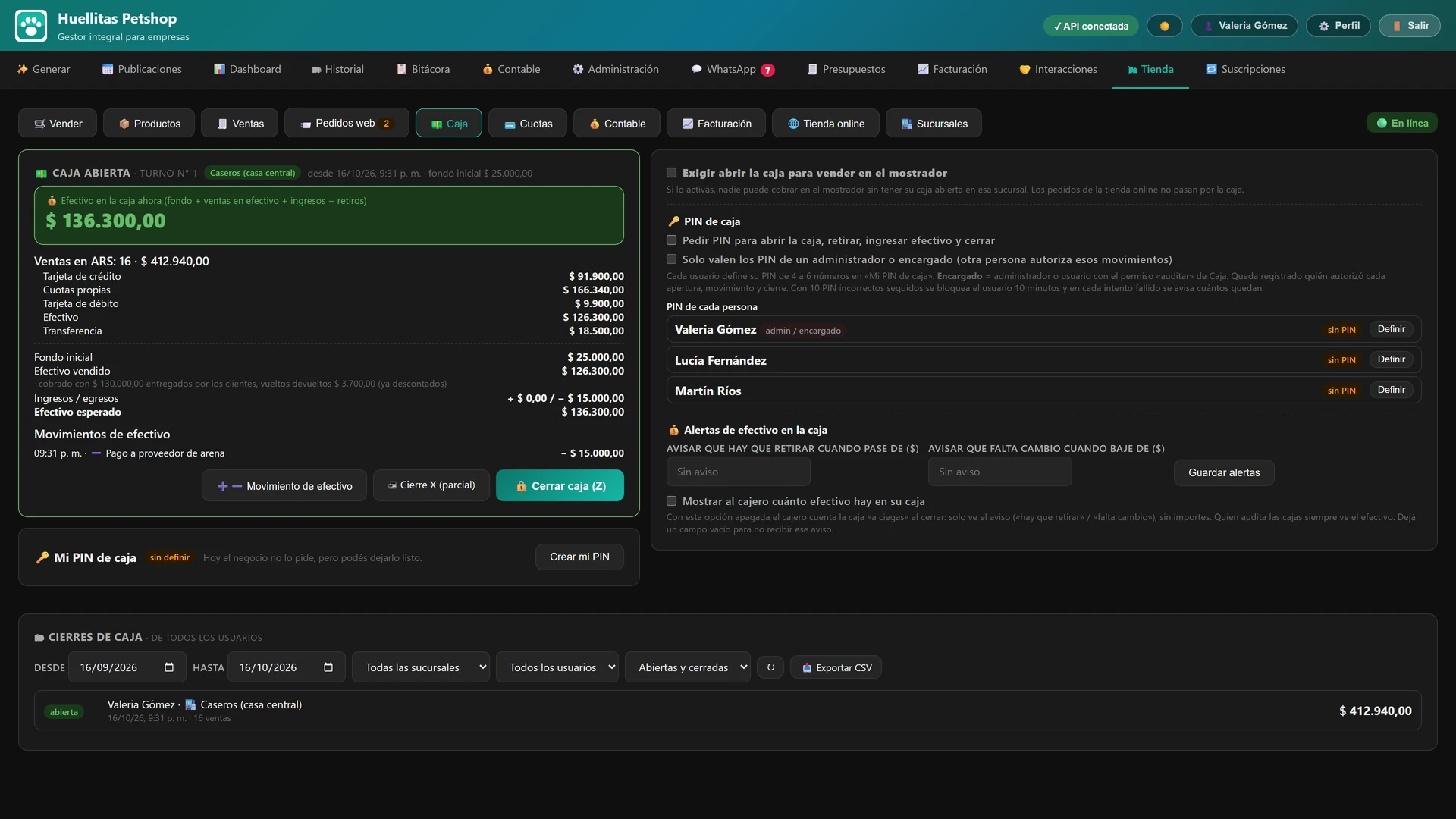
Task: Click WhatsApp notification badge showing 7
Action: click(767, 70)
